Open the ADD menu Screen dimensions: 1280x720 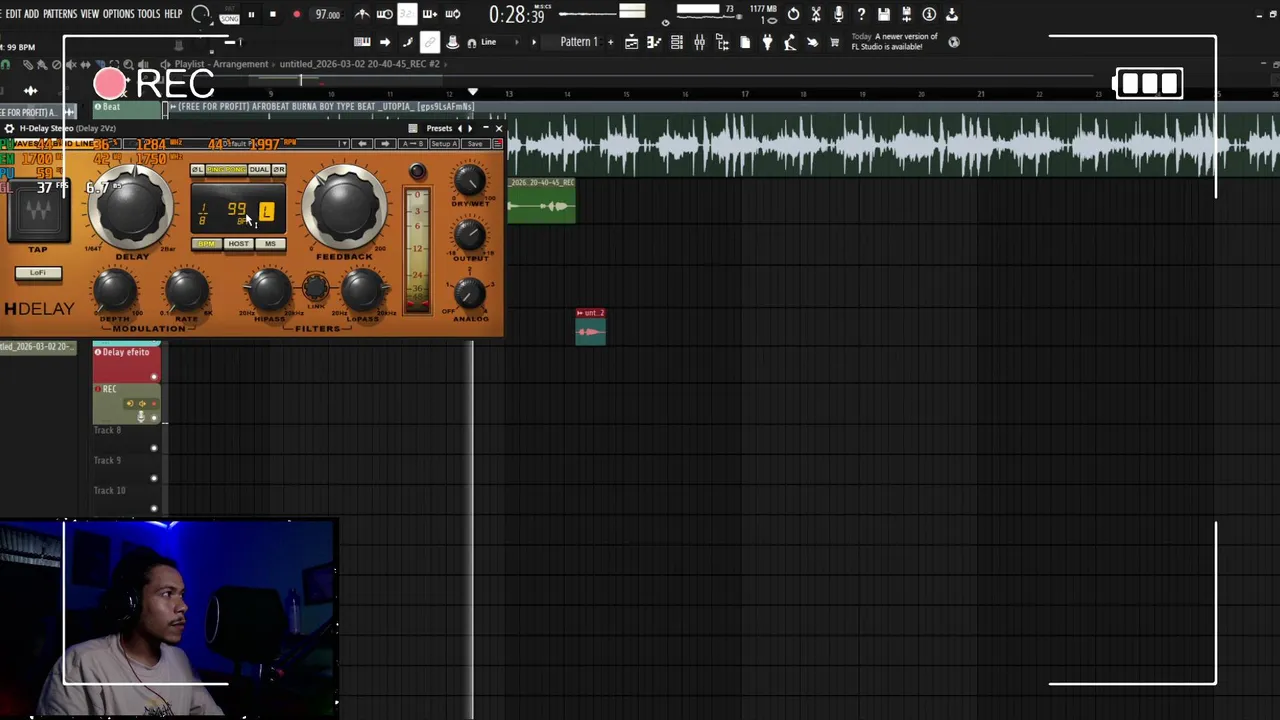(x=31, y=14)
